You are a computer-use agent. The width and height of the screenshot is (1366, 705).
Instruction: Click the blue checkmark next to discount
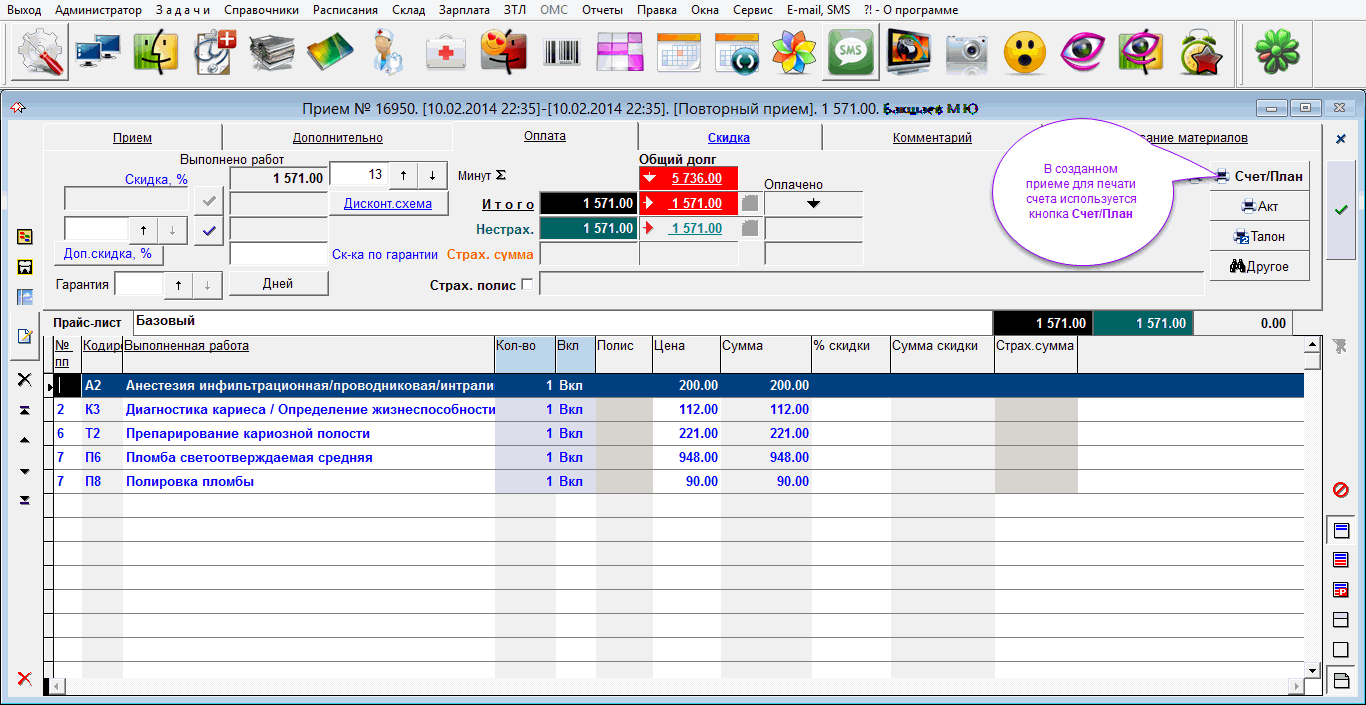tap(209, 231)
